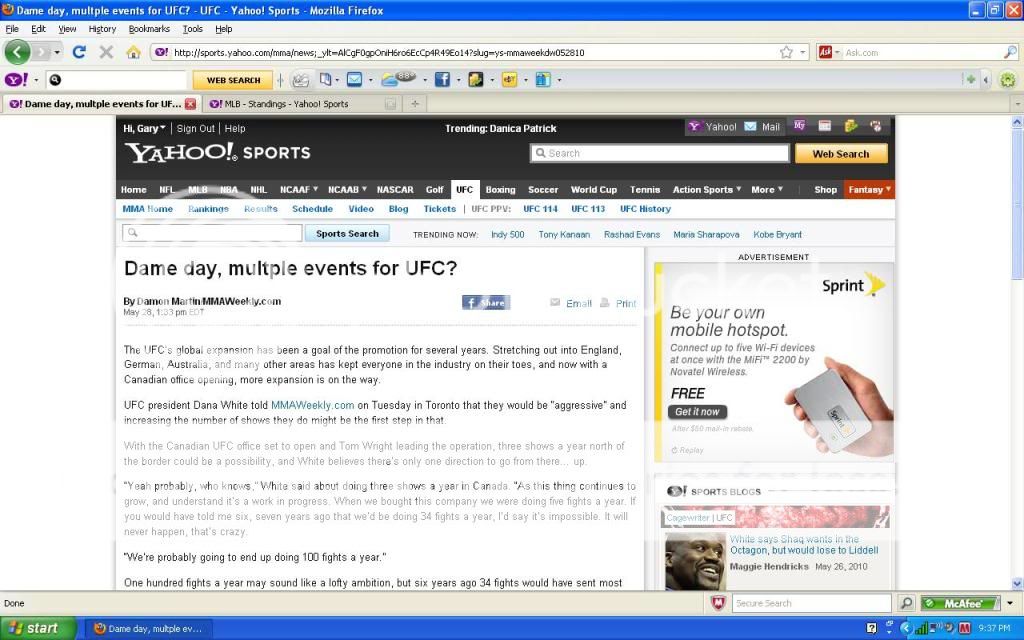This screenshot has height=640, width=1024.
Task: Click the page vertical scrollbar down arrow
Action: click(1017, 584)
